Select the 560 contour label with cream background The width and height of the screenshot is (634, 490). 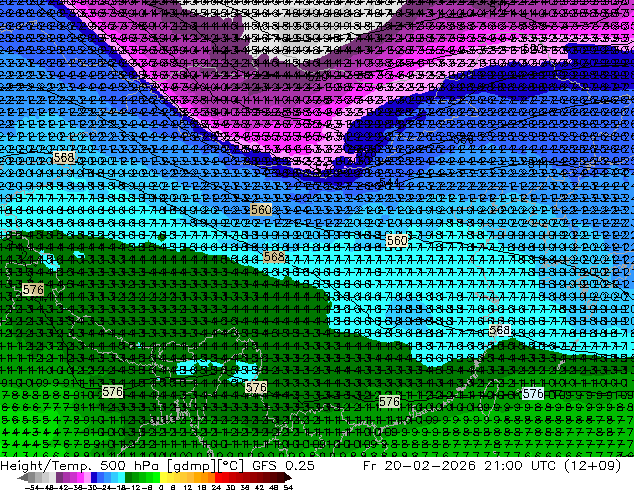point(397,241)
